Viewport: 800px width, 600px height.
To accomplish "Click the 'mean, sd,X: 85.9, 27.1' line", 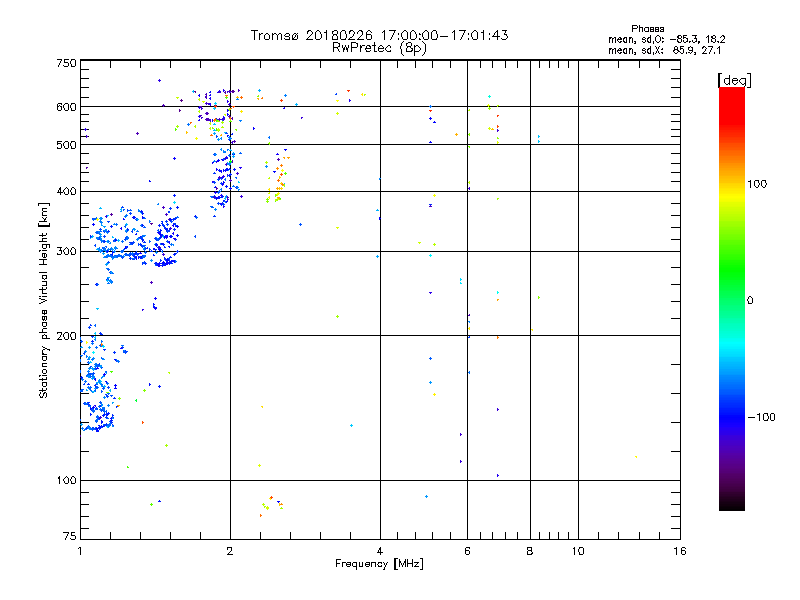I will (x=664, y=50).
